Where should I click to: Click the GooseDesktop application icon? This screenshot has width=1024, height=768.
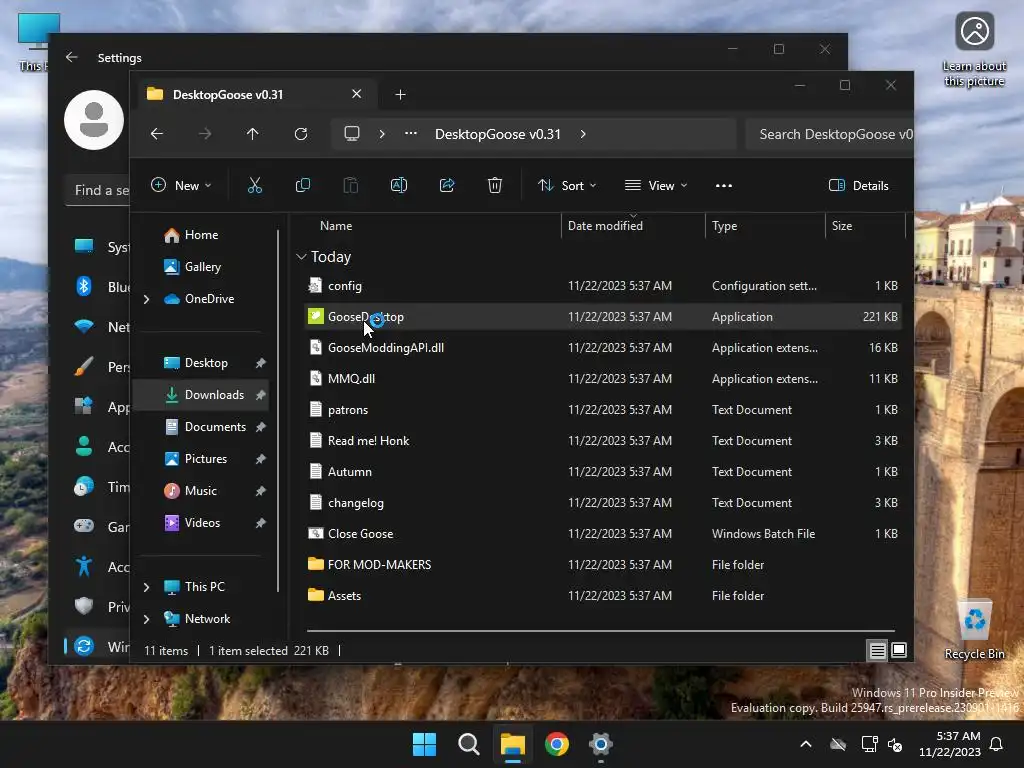(315, 317)
